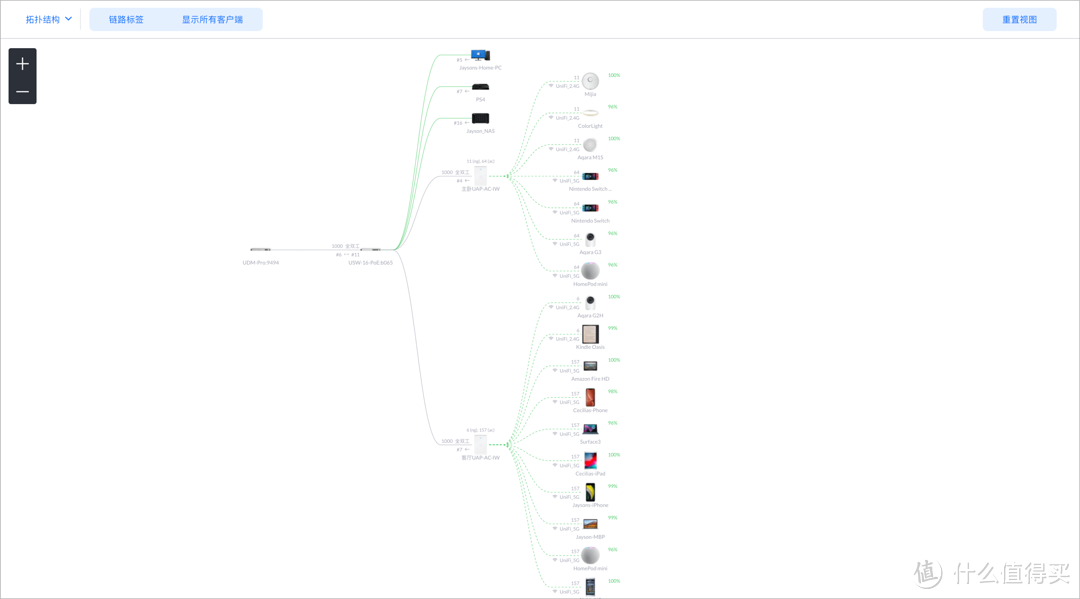Click the Jaysons-Home-PC label
Viewport: 1080px width, 599px height.
(480, 67)
